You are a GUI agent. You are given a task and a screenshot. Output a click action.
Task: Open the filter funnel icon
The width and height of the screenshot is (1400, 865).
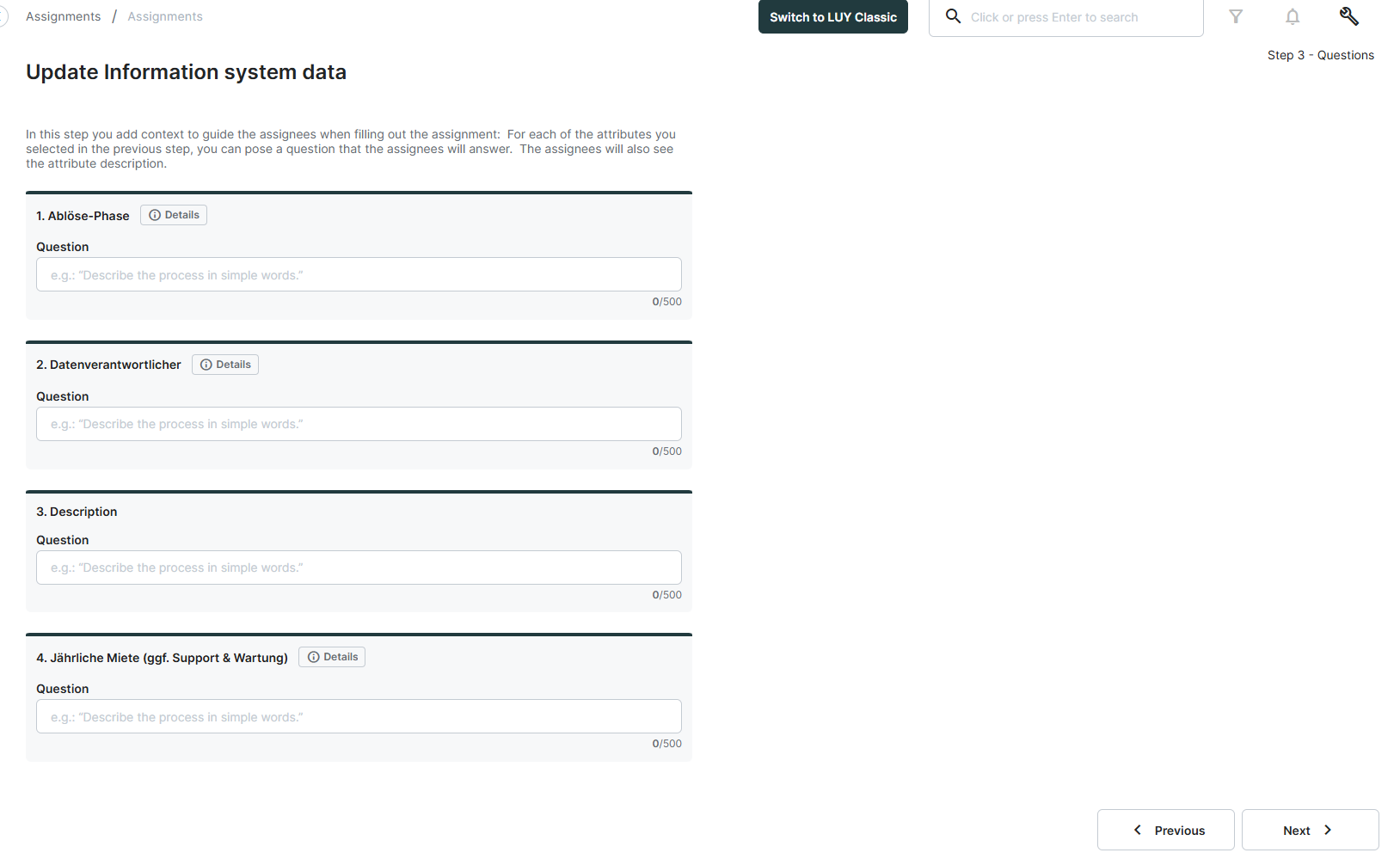pos(1236,16)
